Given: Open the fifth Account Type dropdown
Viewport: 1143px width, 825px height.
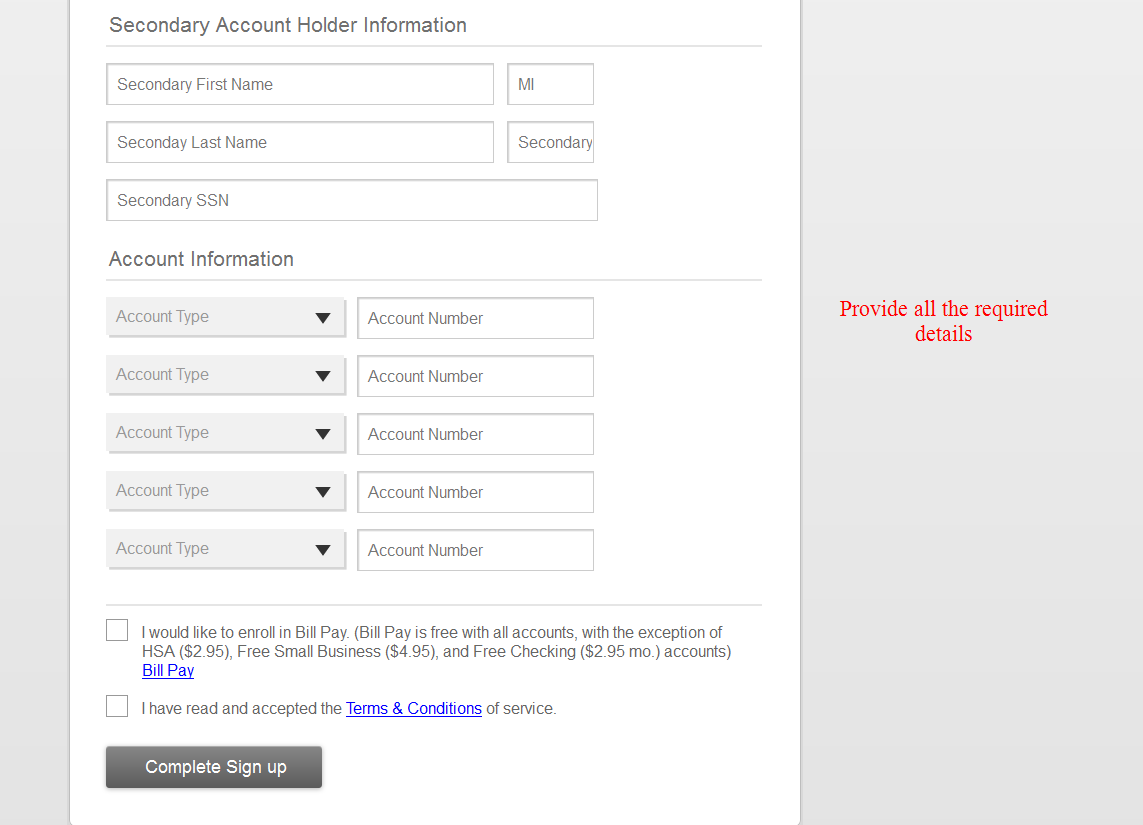Looking at the screenshot, I should [x=225, y=550].
